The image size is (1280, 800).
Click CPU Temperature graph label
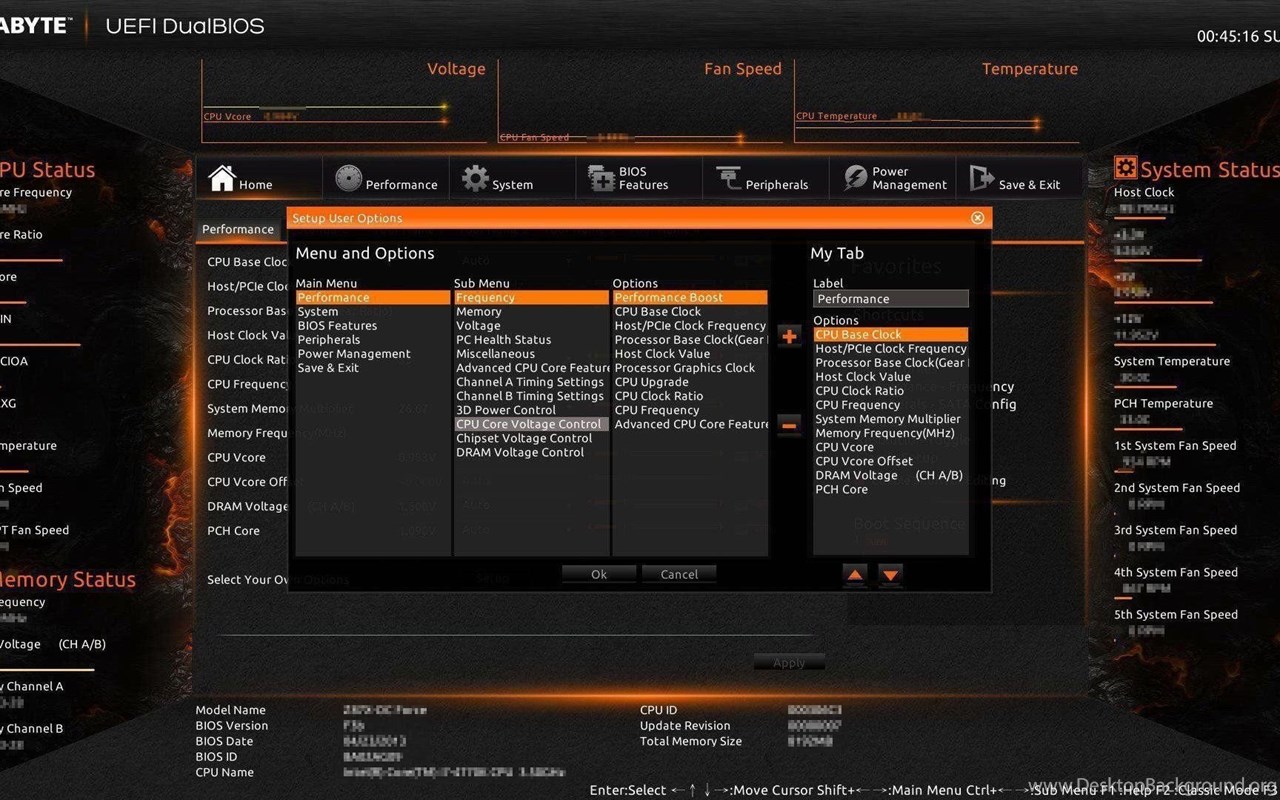click(836, 116)
